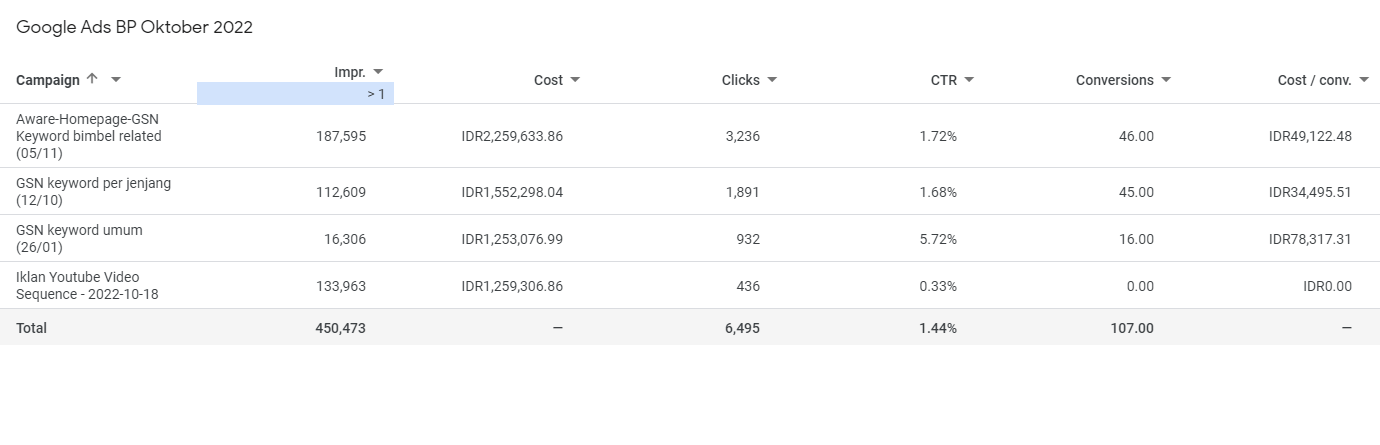Click the Conversions column header text
Image resolution: width=1380 pixels, height=445 pixels.
coord(1114,80)
